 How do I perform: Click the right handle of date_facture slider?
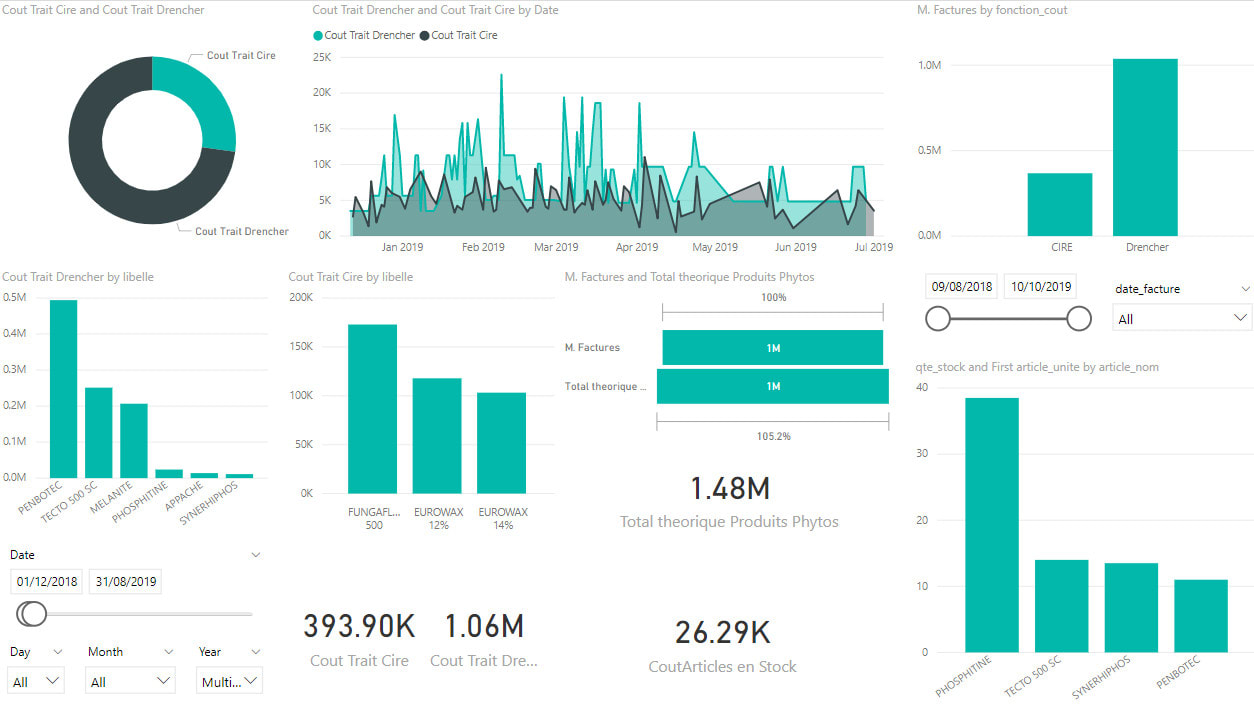(x=1078, y=318)
